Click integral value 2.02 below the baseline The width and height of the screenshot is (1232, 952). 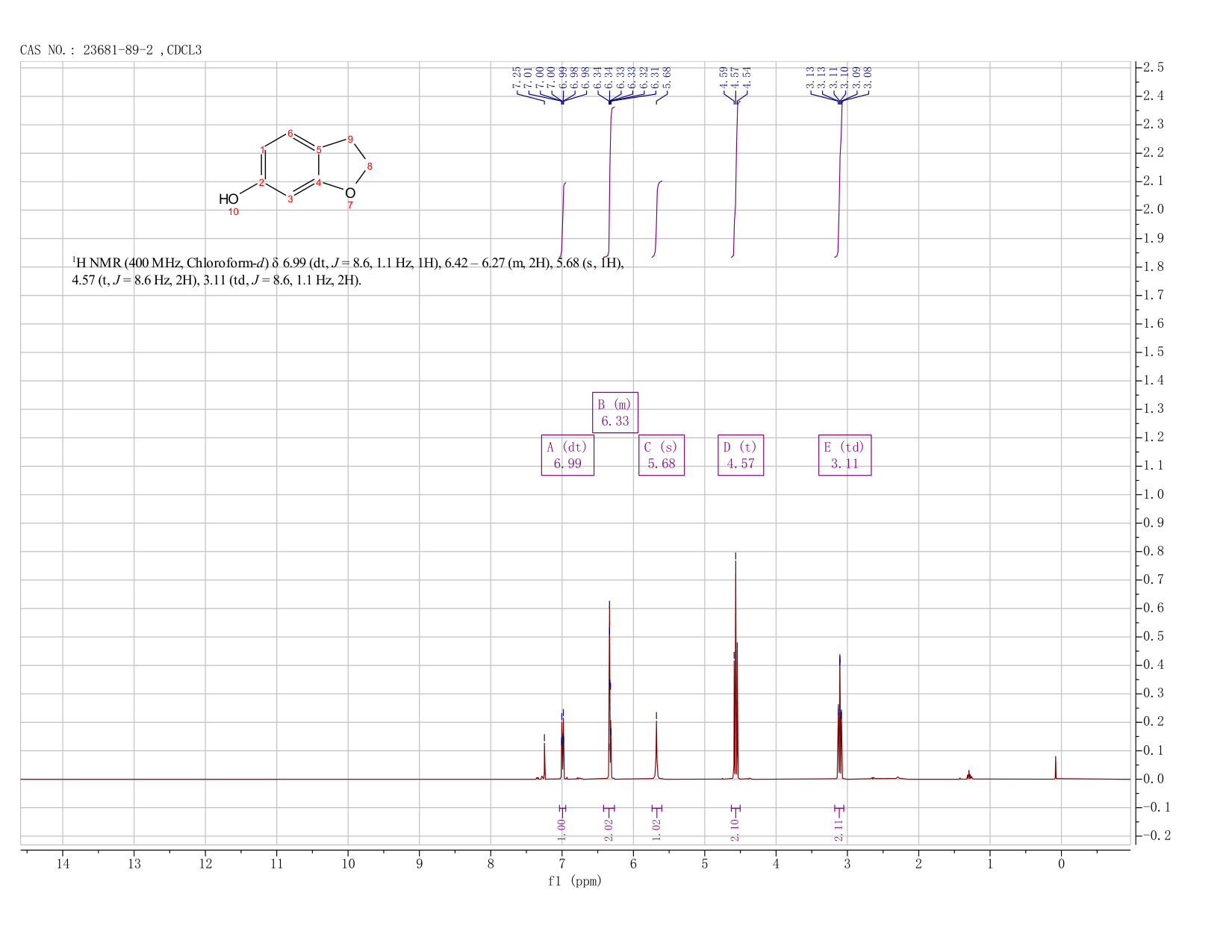(609, 830)
